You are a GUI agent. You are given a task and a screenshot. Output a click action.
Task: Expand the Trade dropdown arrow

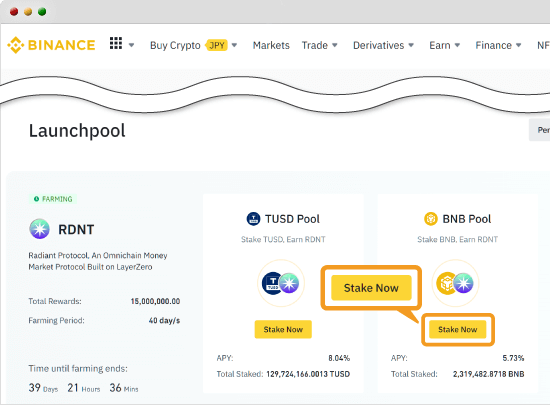(335, 45)
